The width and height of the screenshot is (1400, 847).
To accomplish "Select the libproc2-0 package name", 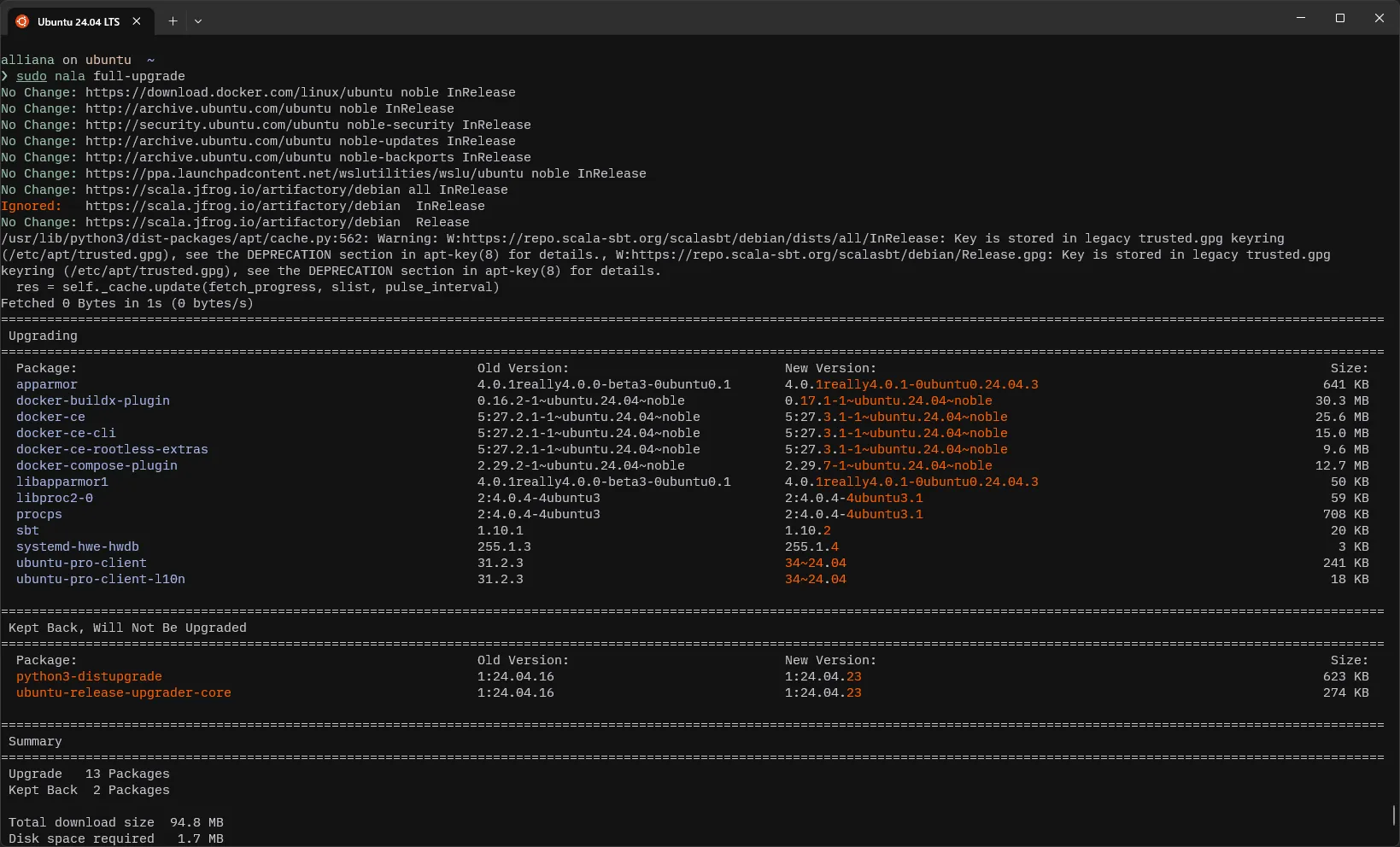I will click(55, 498).
